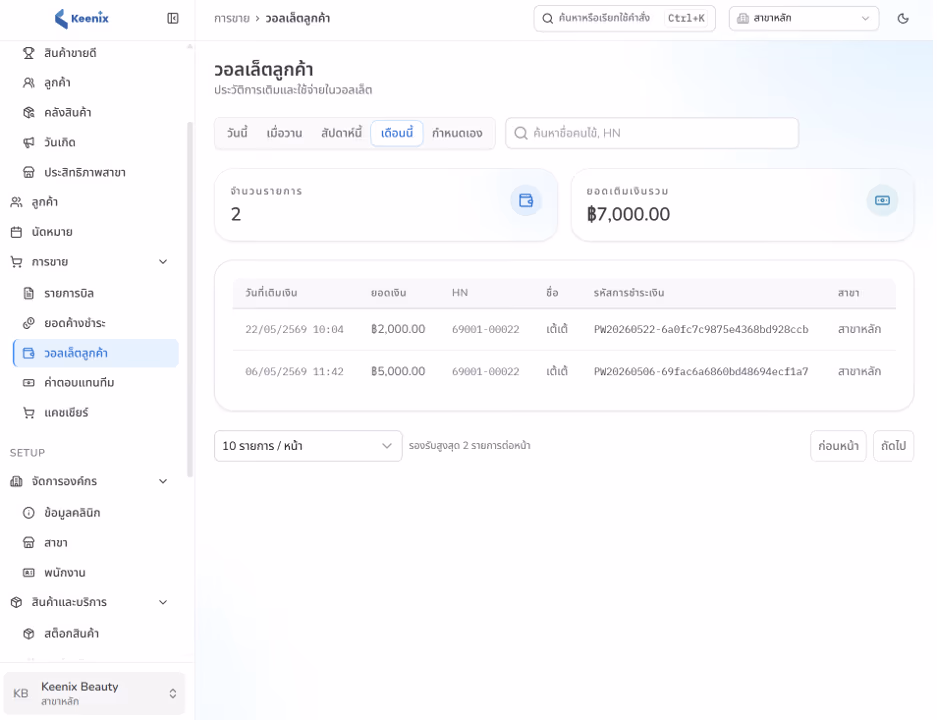Collapse จัดการองค์กร section chevron
Screen dimensions: 937x720
point(163,481)
